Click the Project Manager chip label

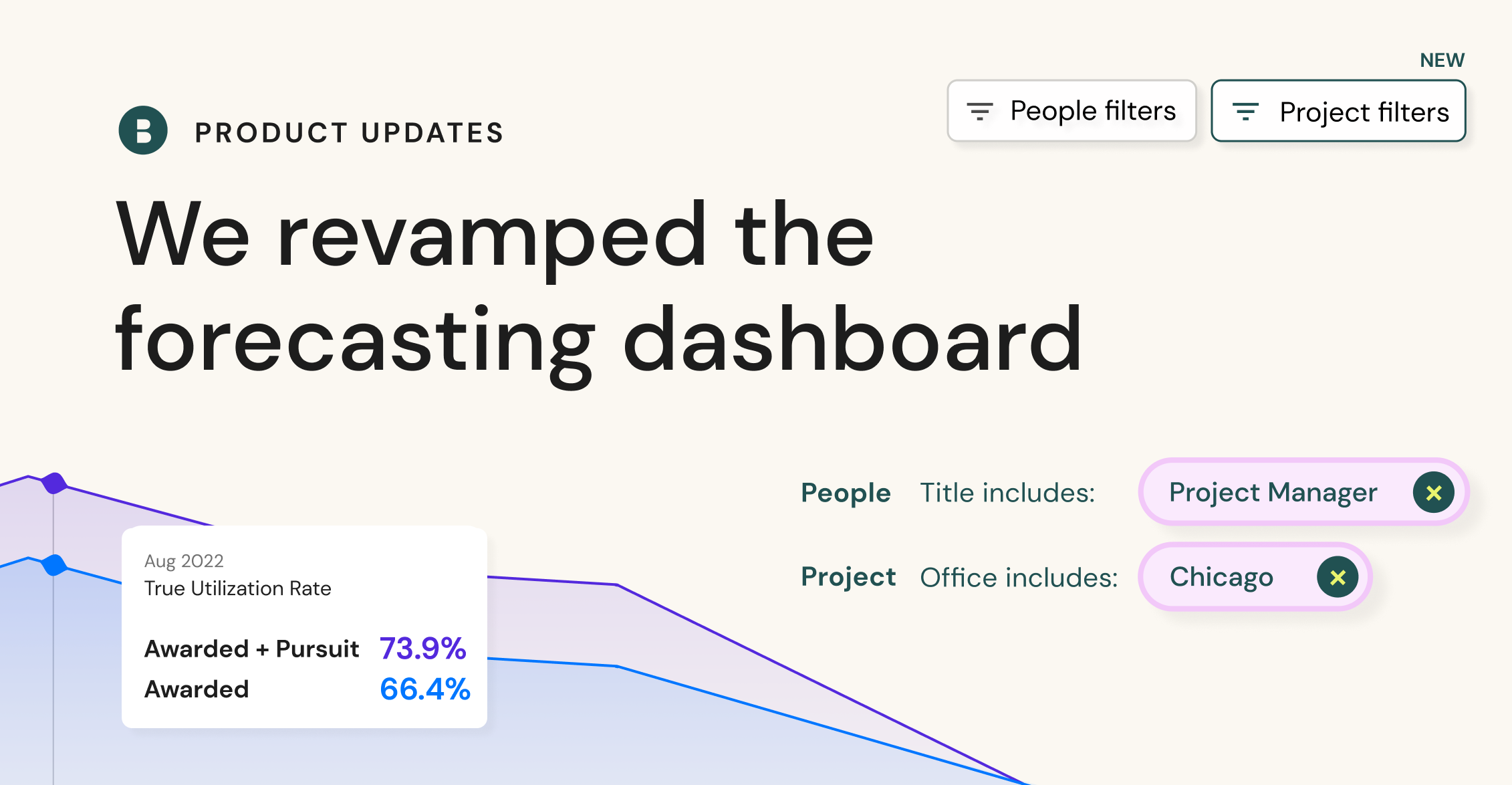click(x=1273, y=493)
